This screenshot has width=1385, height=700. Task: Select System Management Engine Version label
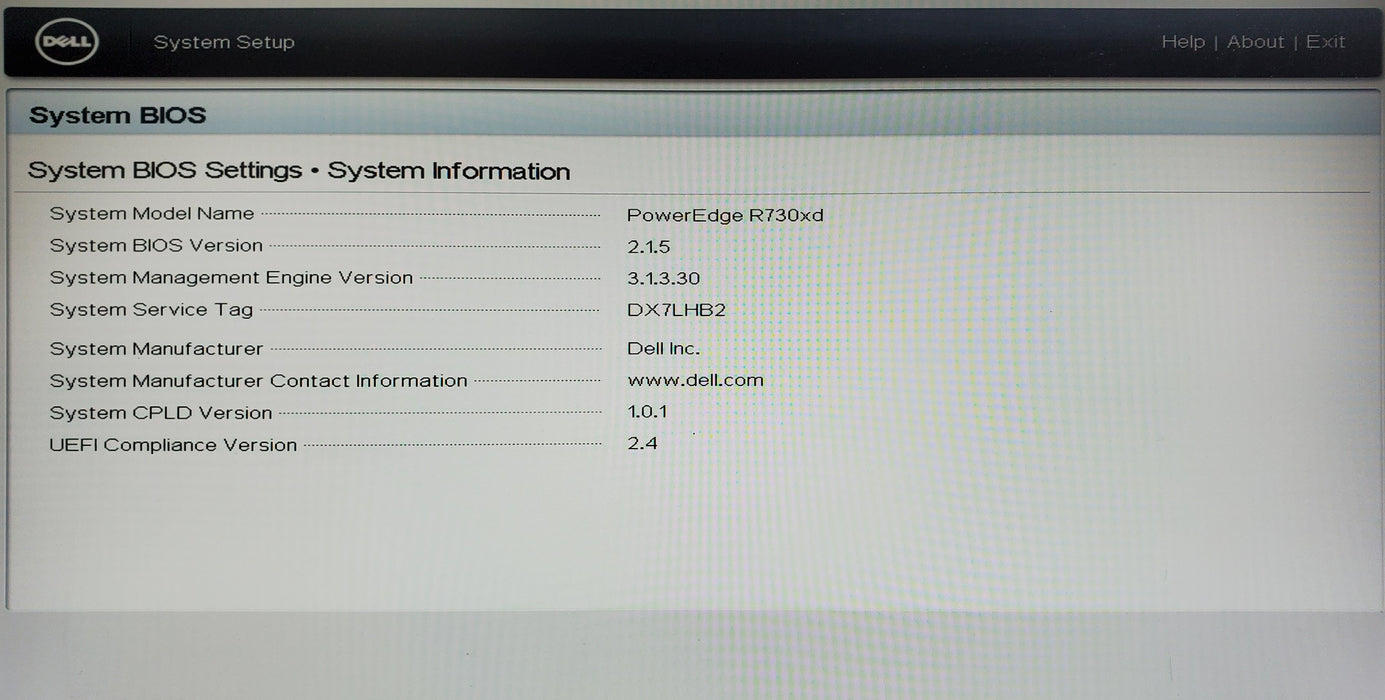click(231, 277)
